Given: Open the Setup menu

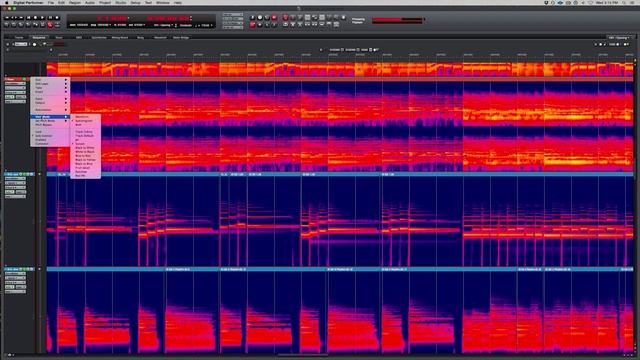Looking at the screenshot, I should [x=136, y=2].
